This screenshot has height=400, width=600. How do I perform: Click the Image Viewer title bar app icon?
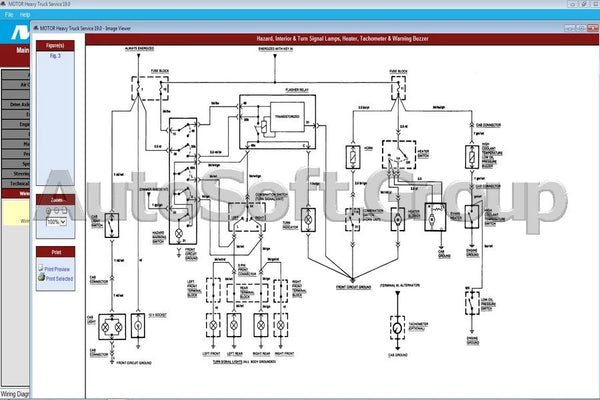pyautogui.click(x=37, y=30)
